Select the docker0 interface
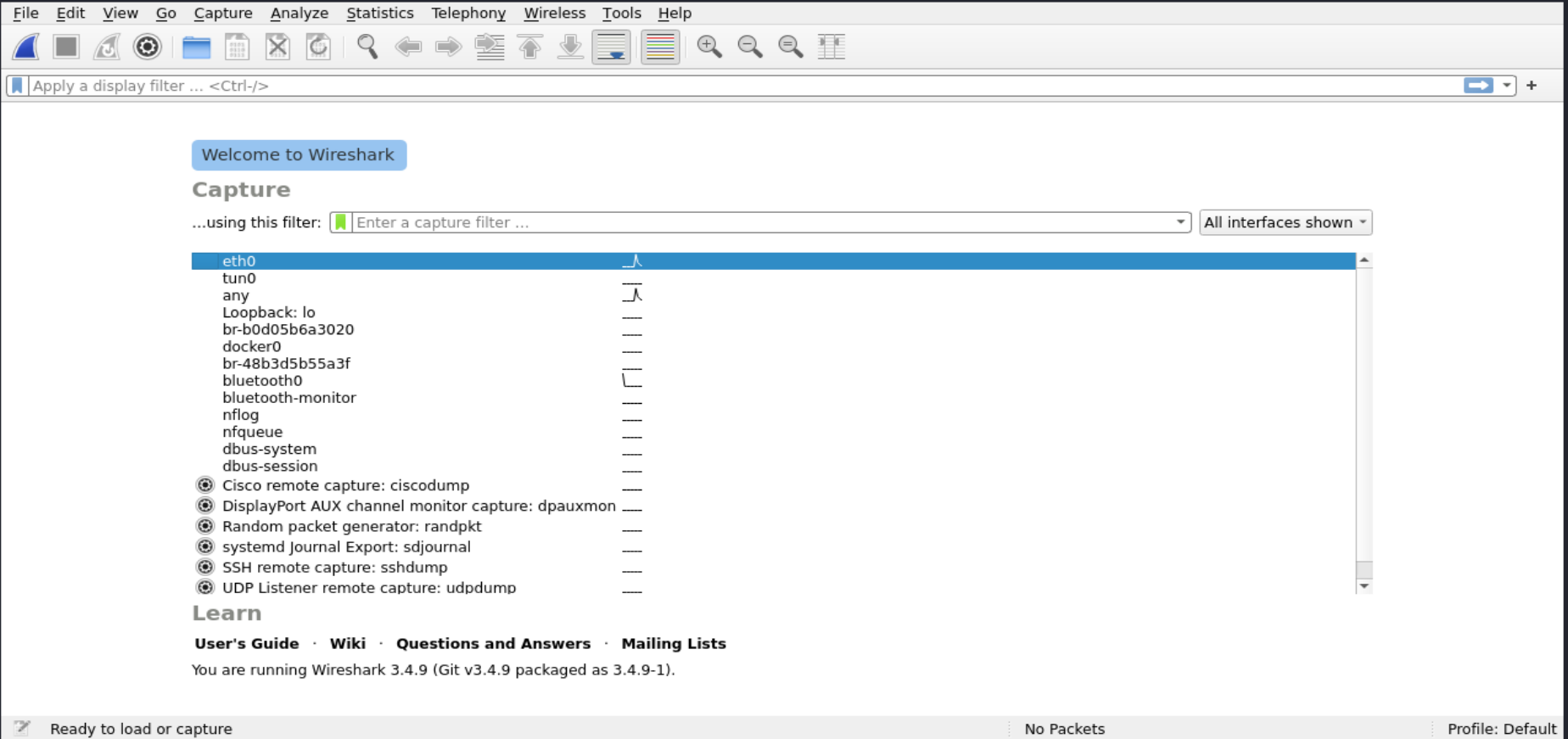The height and width of the screenshot is (739, 1568). [x=773, y=346]
